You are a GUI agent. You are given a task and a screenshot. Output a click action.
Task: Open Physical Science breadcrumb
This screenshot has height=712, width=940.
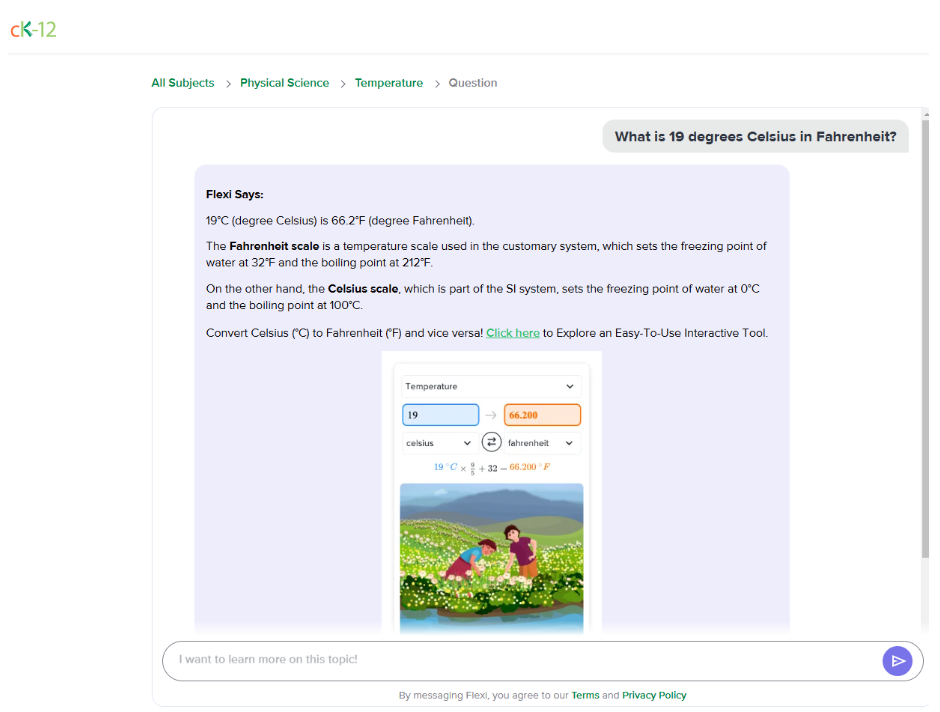point(284,83)
